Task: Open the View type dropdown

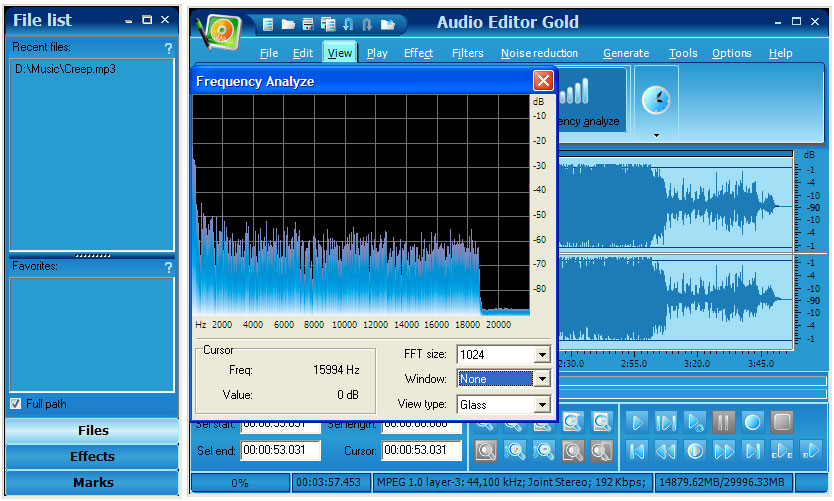Action: click(542, 405)
